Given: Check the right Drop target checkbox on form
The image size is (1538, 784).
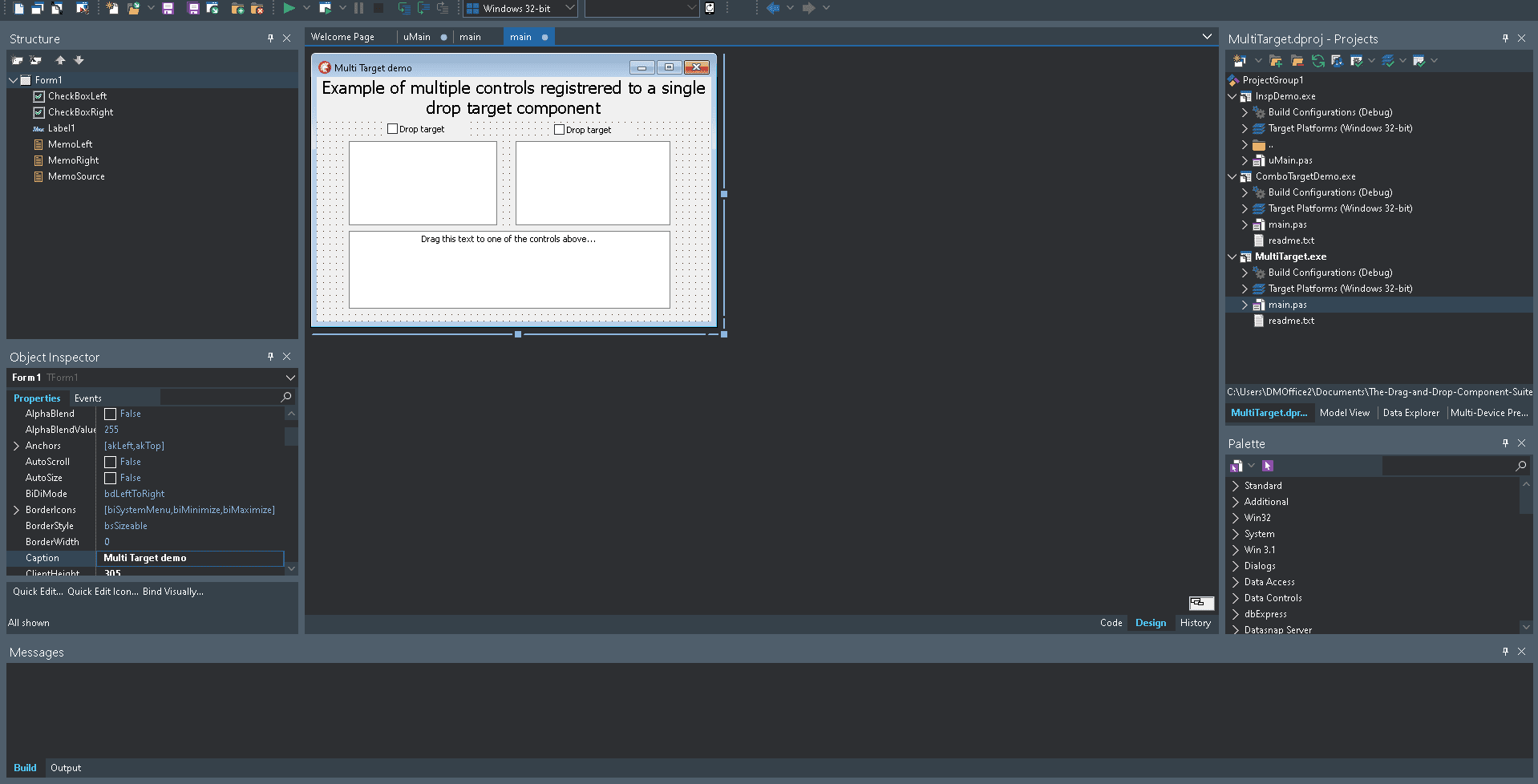Looking at the screenshot, I should (559, 130).
